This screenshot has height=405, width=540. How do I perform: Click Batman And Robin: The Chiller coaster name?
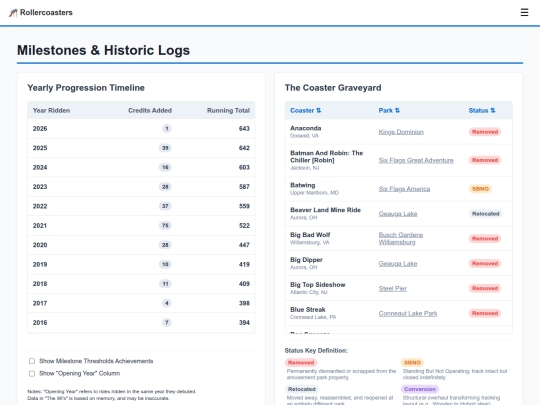coord(326,156)
